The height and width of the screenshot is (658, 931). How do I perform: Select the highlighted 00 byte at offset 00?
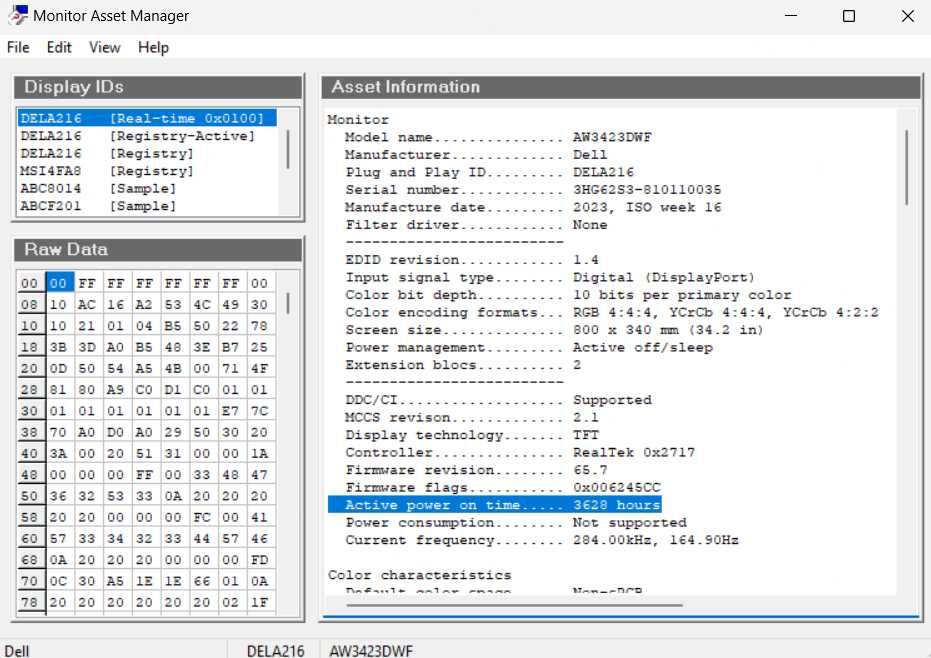pos(59,283)
